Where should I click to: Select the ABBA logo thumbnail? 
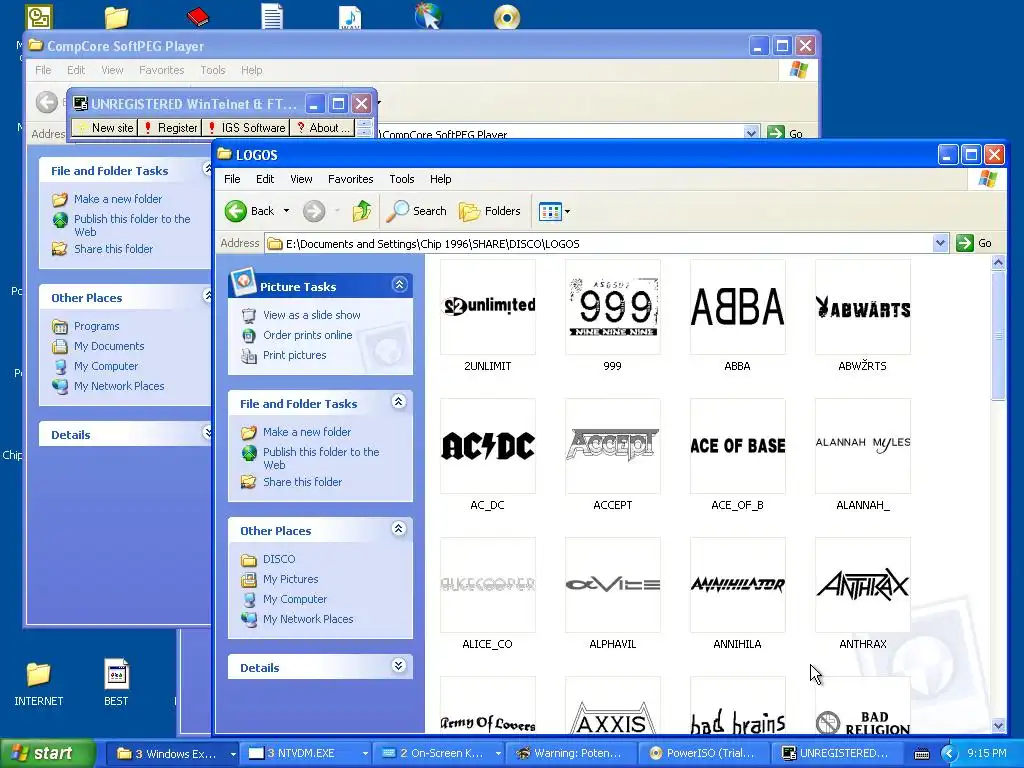pos(737,308)
